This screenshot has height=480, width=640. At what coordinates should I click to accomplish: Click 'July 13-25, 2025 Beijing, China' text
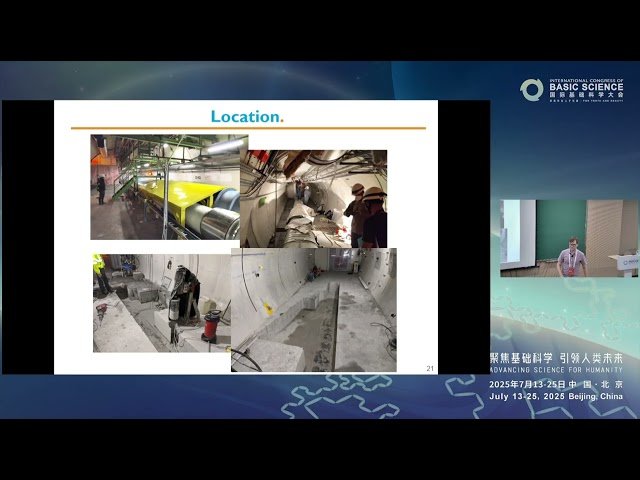[x=556, y=396]
